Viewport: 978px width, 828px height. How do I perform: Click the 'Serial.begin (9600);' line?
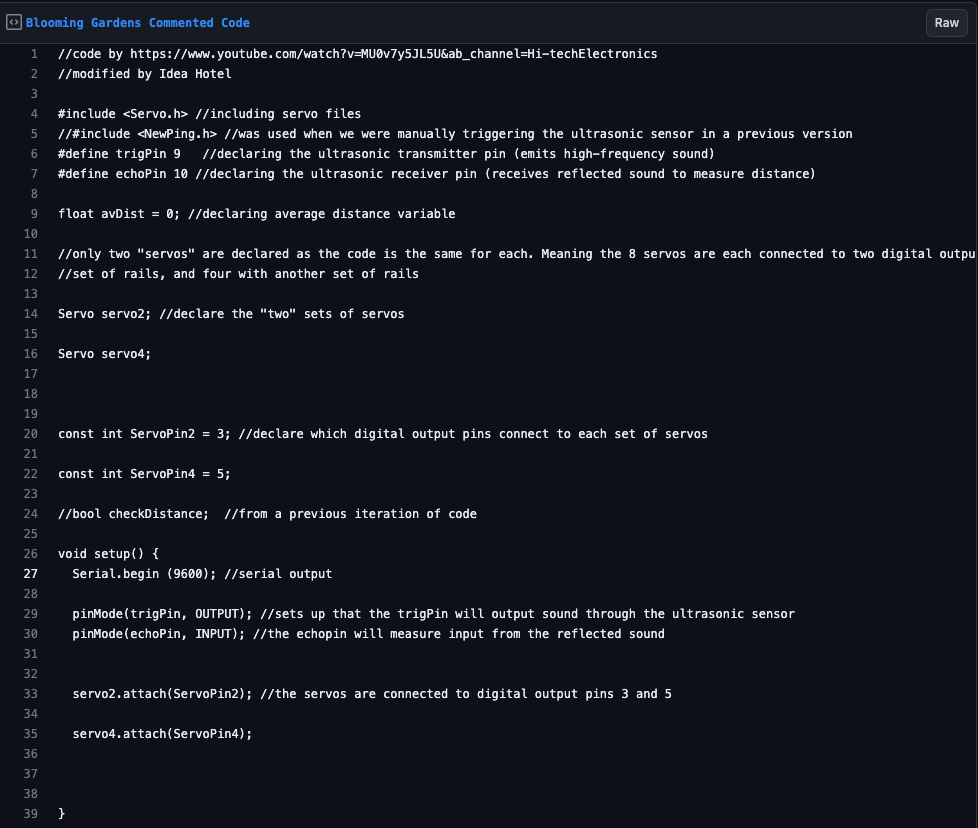(x=202, y=574)
